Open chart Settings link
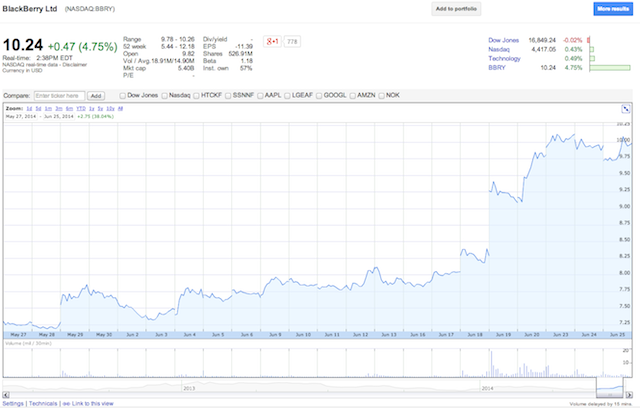This screenshot has width=640, height=408. [x=13, y=404]
